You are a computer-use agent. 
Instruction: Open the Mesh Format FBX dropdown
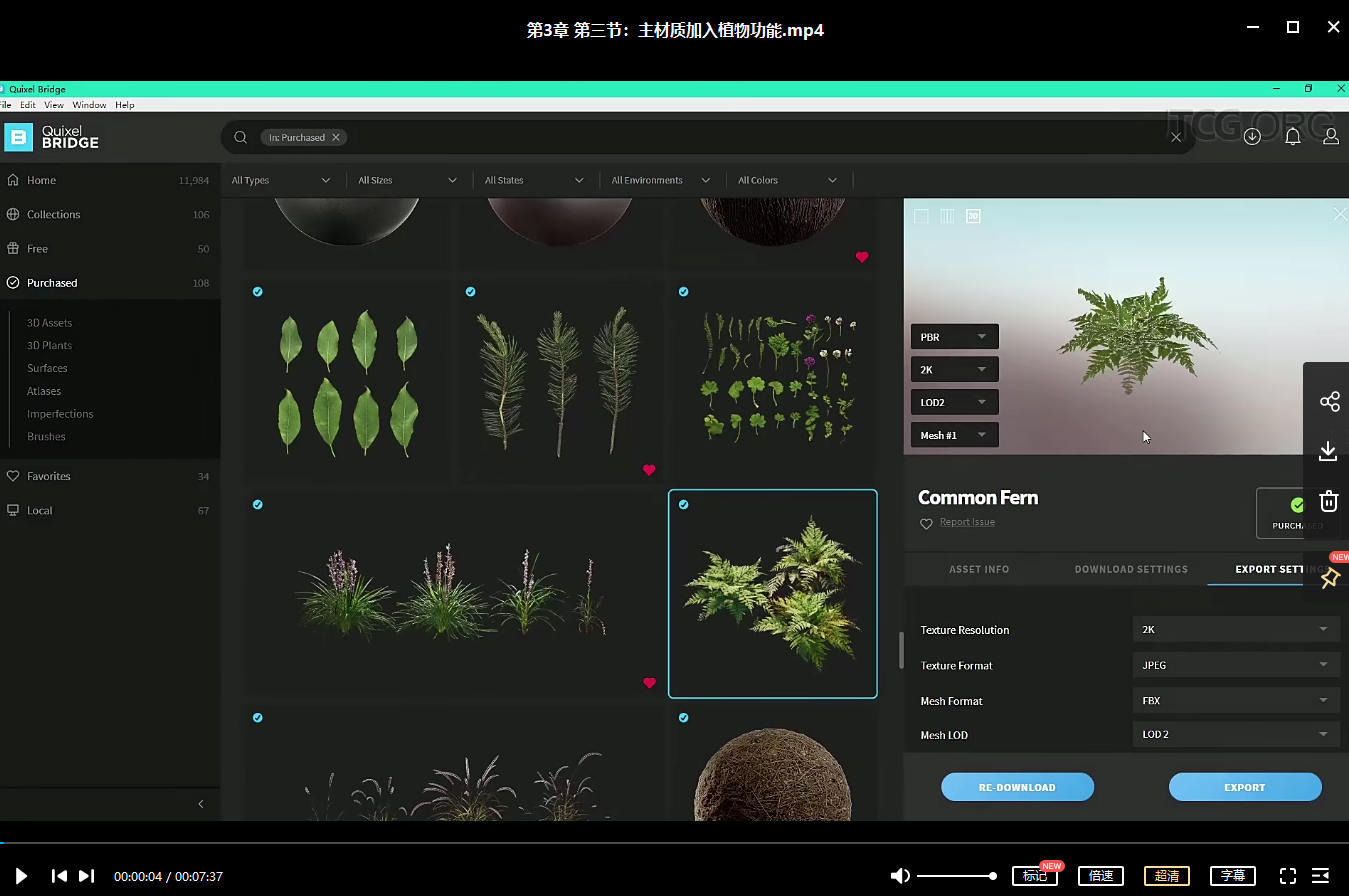1236,701
